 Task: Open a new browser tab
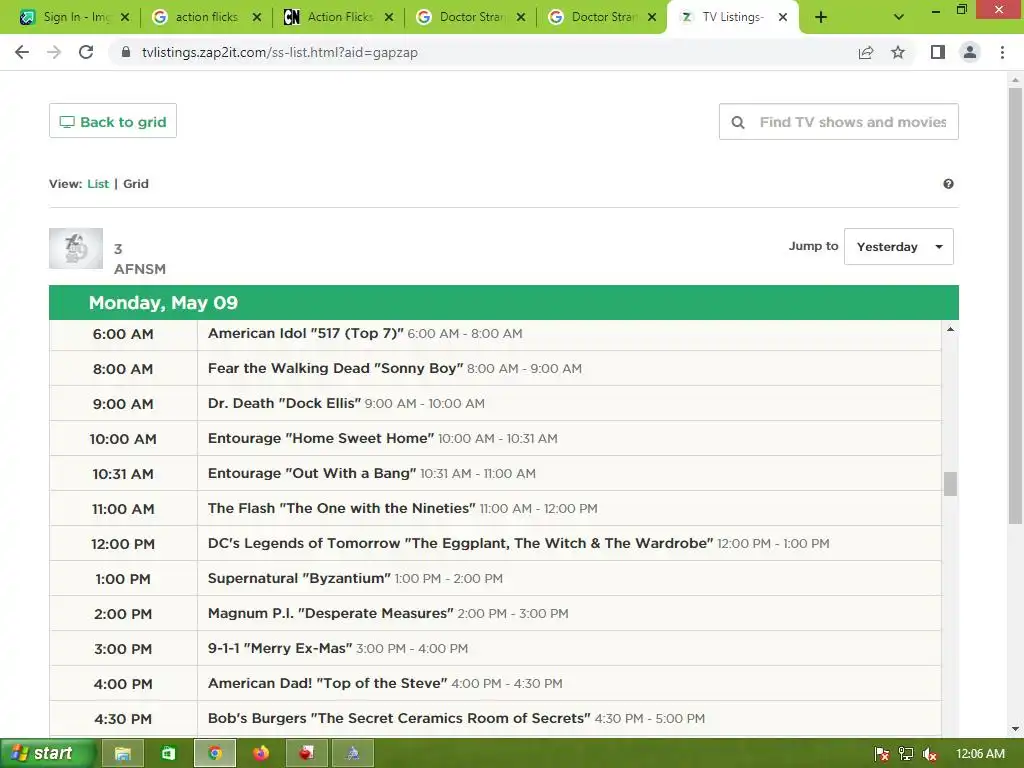tap(821, 17)
